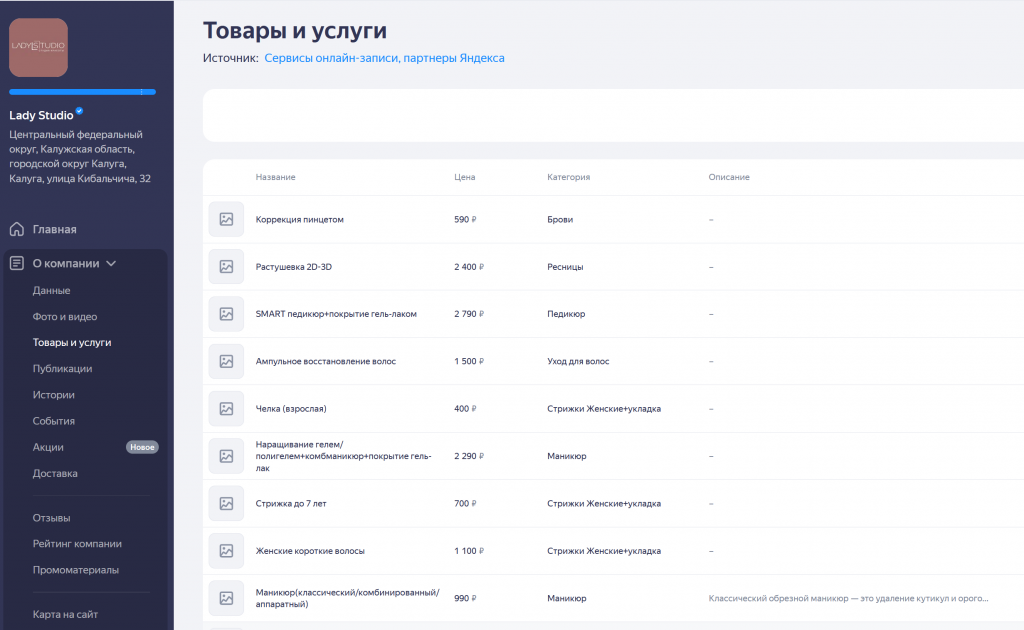Select the Стрижка до 7 лет service name

tap(291, 503)
